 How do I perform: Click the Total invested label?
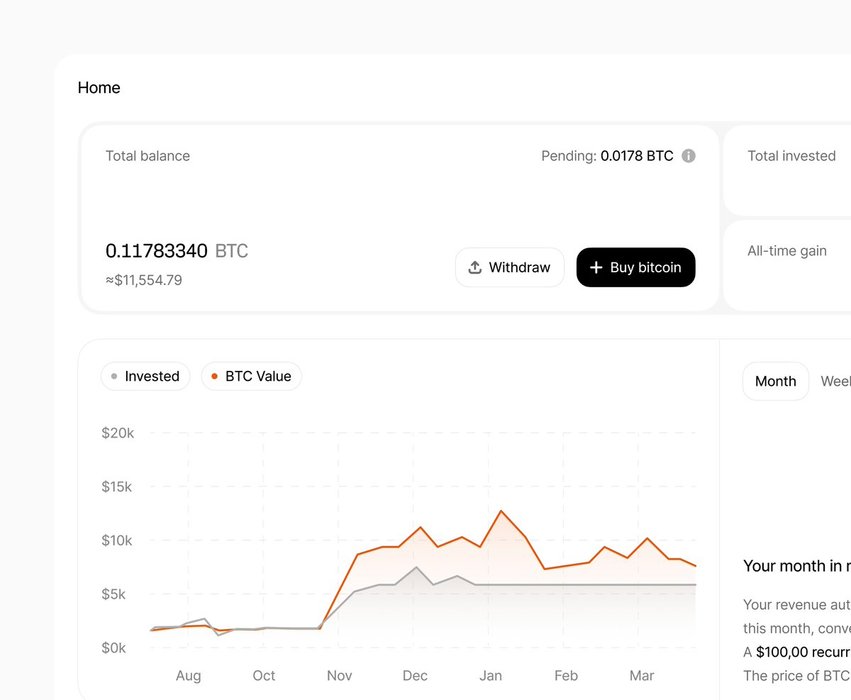click(x=791, y=156)
